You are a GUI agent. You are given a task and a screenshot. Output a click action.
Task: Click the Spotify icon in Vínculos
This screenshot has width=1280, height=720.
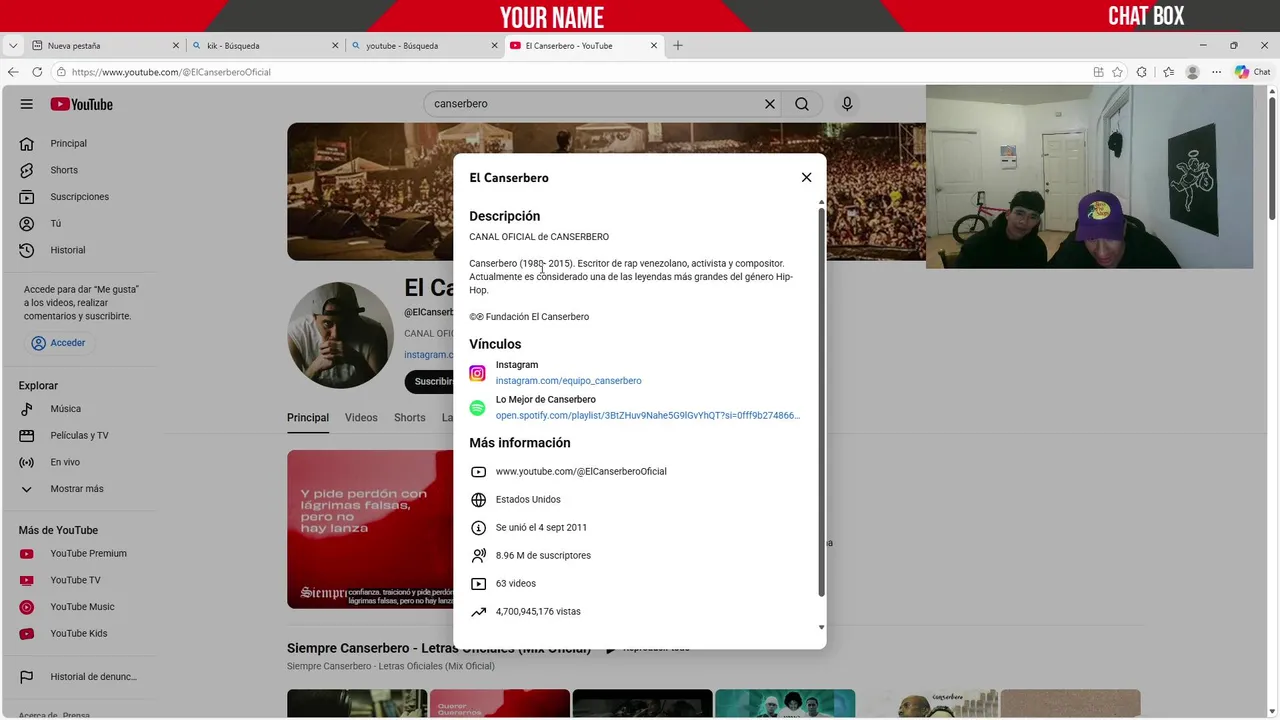pos(478,408)
